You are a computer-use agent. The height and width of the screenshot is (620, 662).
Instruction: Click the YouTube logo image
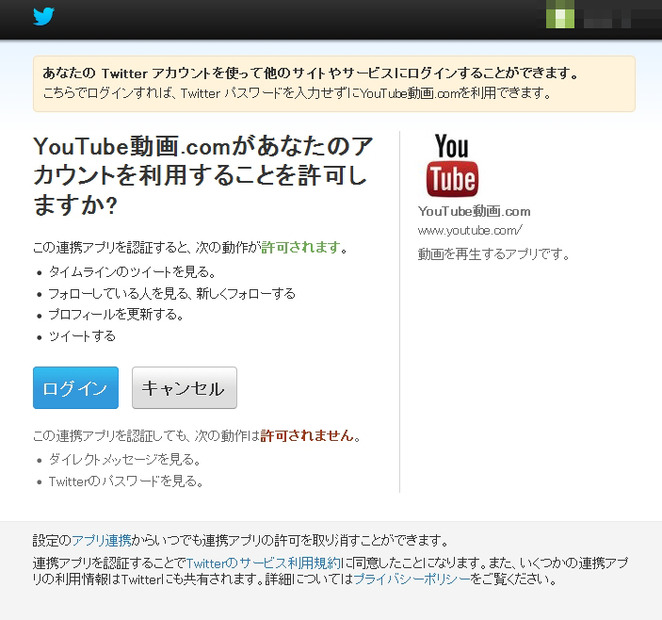[x=452, y=165]
